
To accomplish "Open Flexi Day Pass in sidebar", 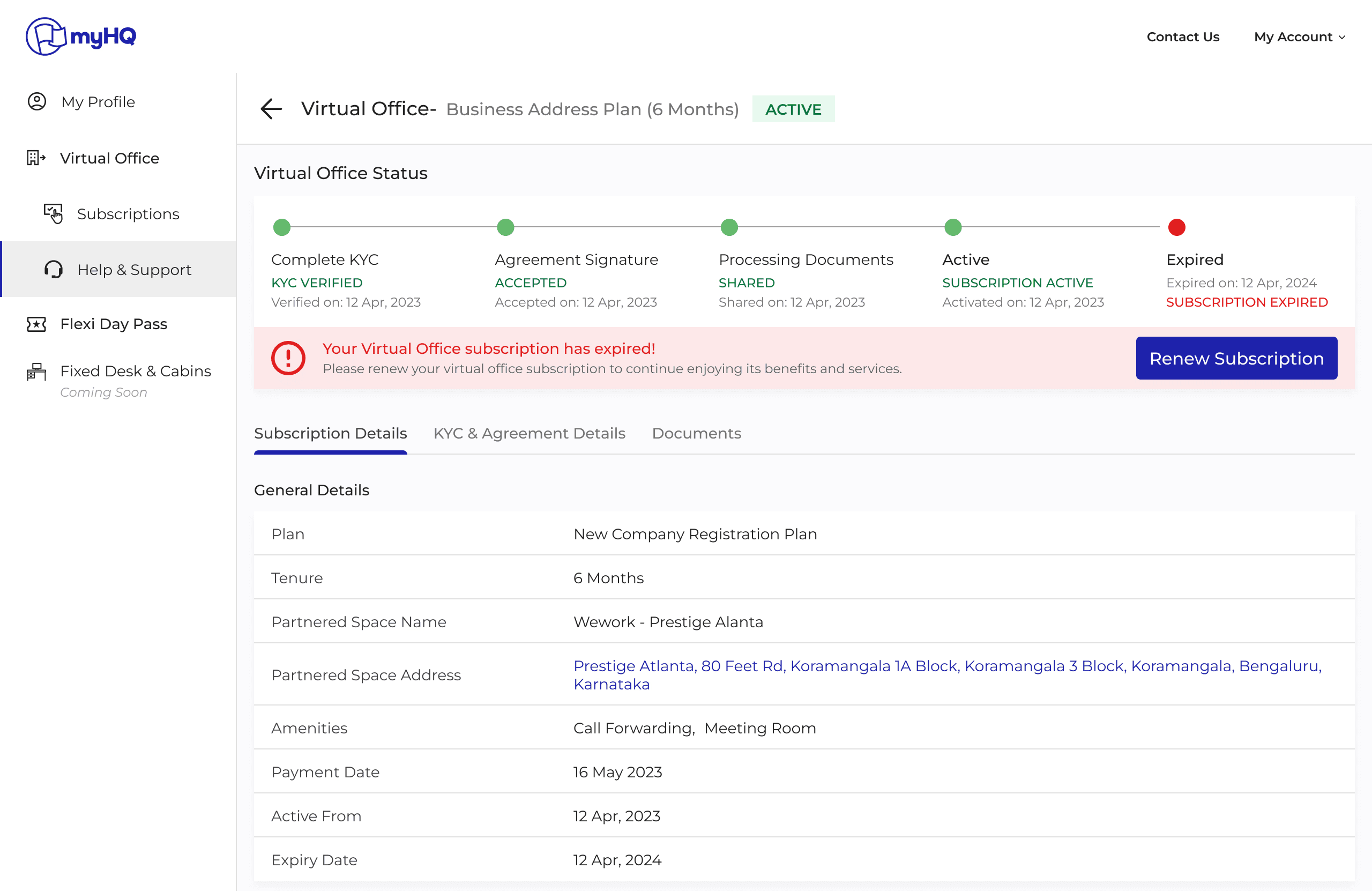I will (x=114, y=324).
